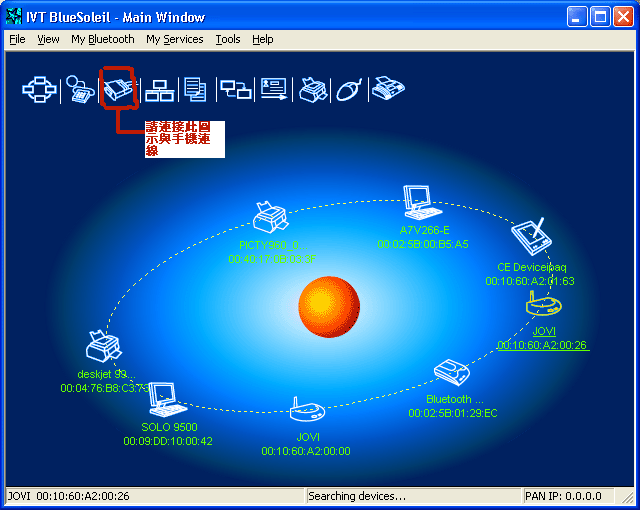This screenshot has height=510, width=640.
Task: Close the BlueSoleil main window
Action: (x=623, y=17)
